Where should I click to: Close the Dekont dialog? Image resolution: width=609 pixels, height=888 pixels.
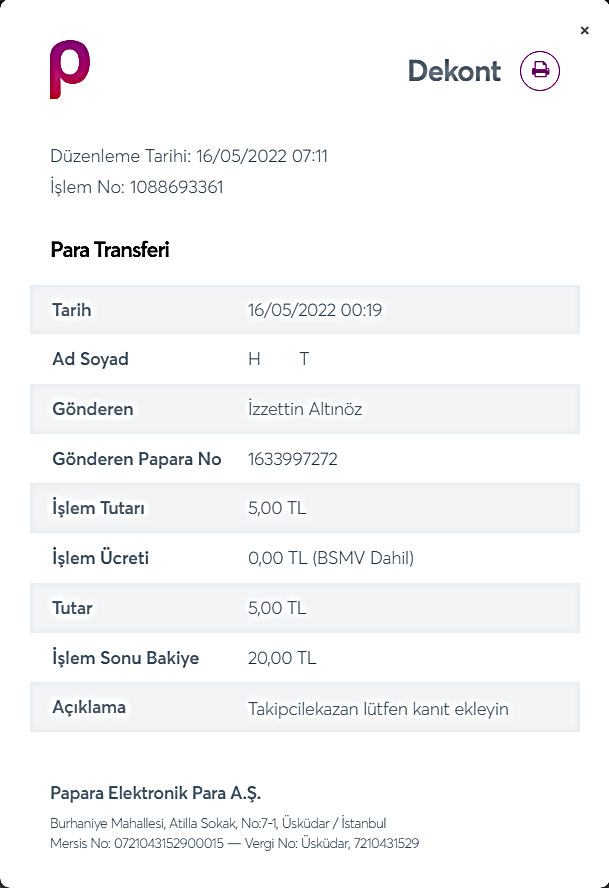(585, 31)
